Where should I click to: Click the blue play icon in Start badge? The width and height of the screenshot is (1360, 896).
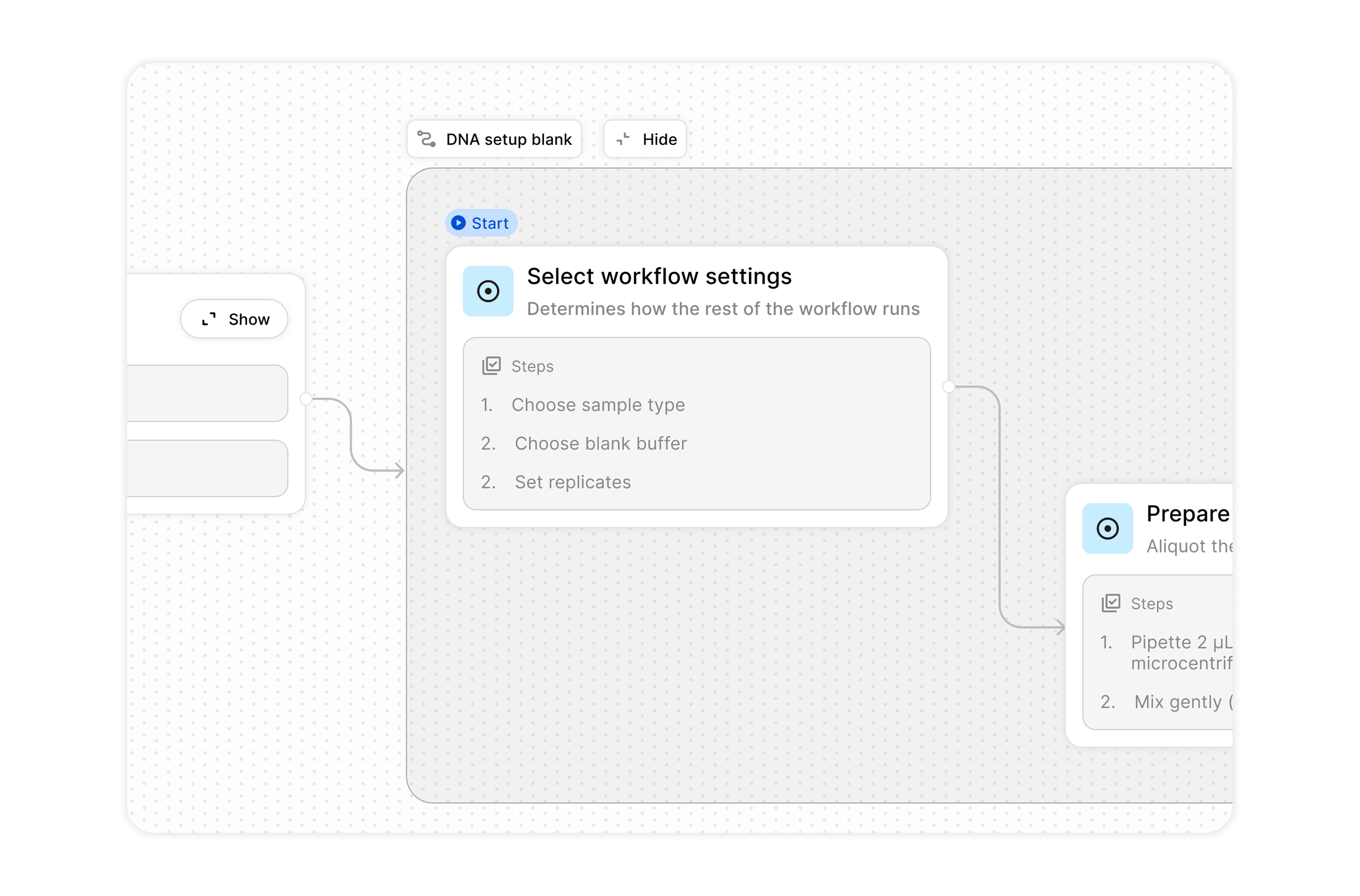point(458,223)
